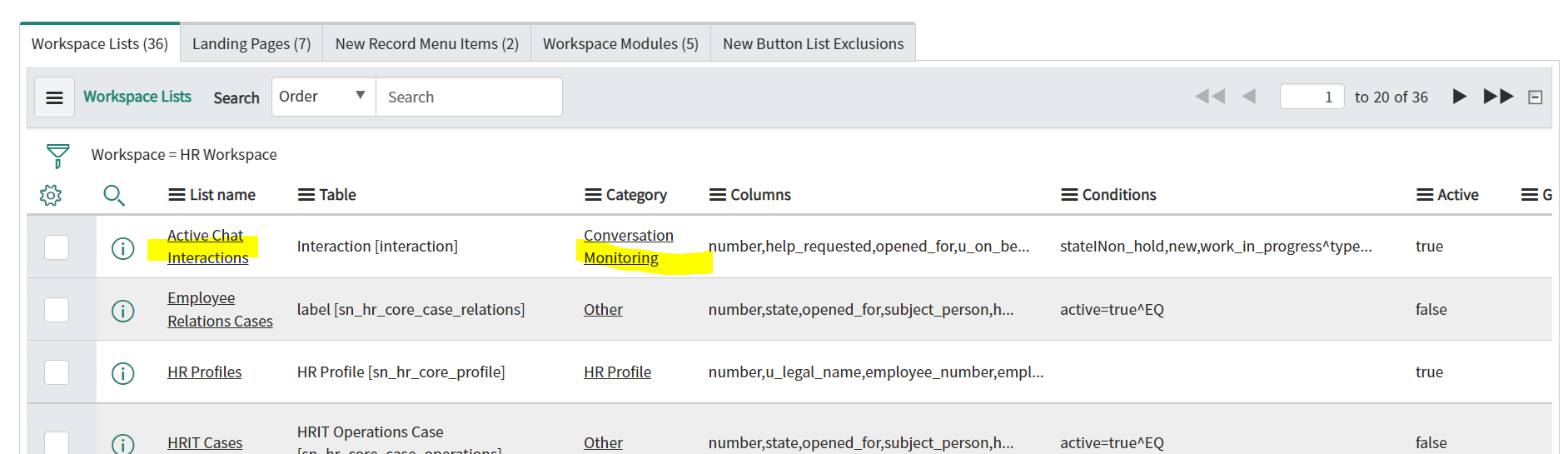Screen dimensions: 1568x454
Task: Click the stateINon_hold conditions cell
Action: [x=1216, y=247]
